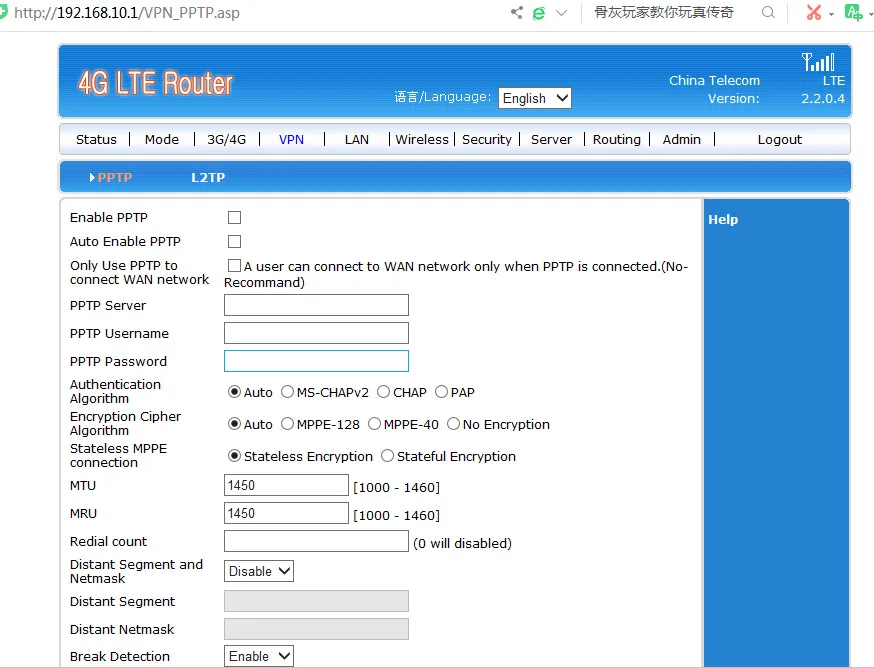Image resolution: width=874 pixels, height=668 pixels.
Task: Open the Language selection dropdown
Action: click(534, 98)
